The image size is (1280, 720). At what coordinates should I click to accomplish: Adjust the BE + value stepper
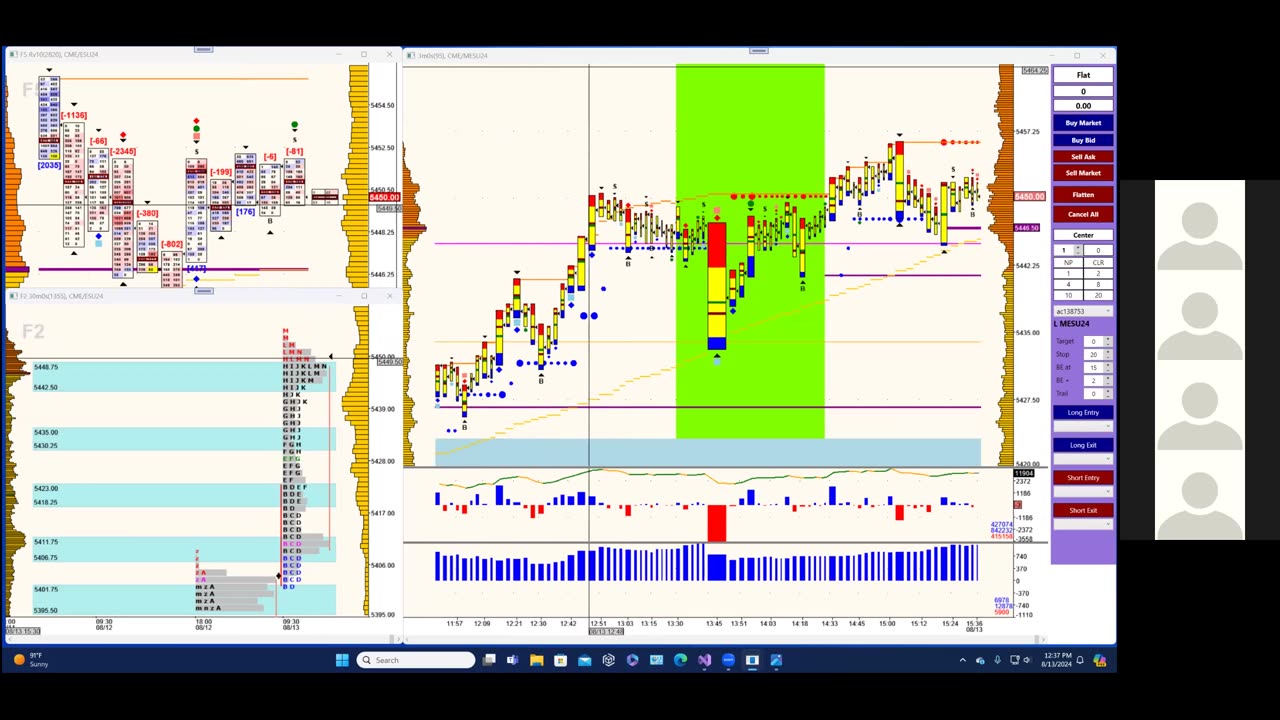point(1108,380)
